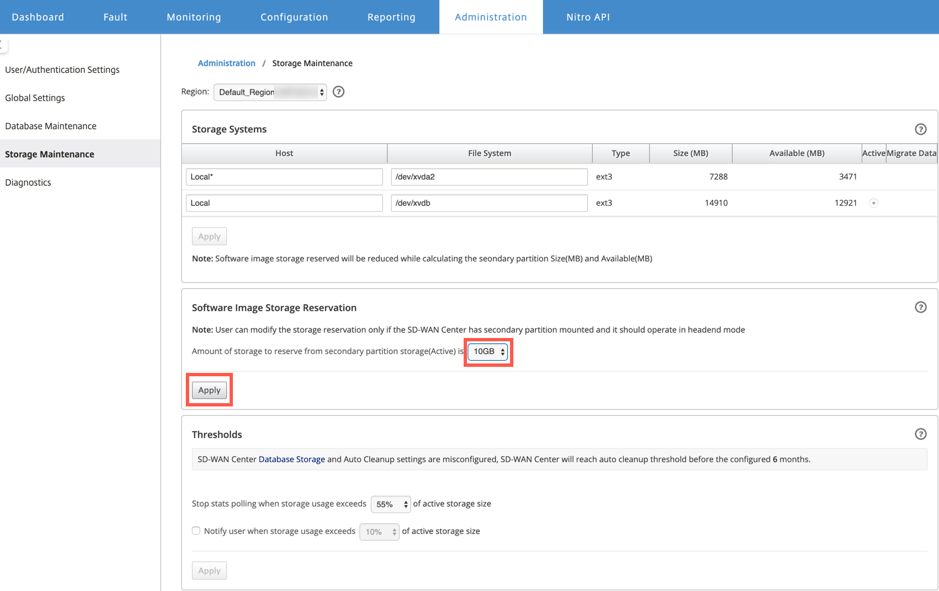Open help icon next to Region dropdown

338,92
